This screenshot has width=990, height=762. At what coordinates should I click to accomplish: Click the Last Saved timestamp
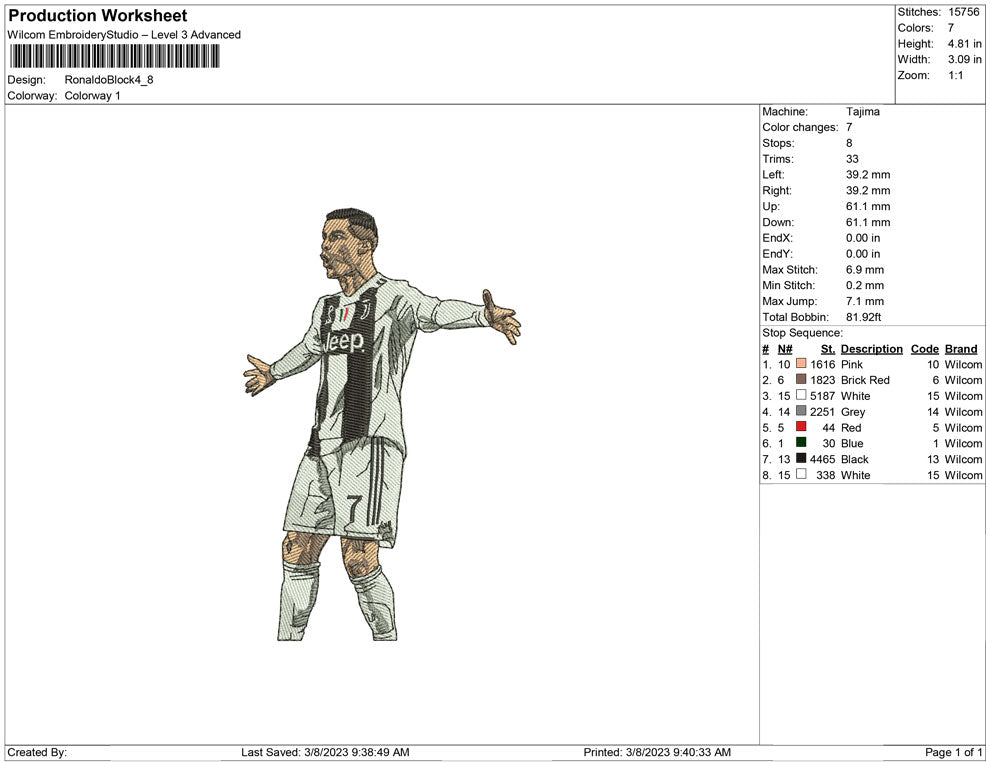coord(325,752)
